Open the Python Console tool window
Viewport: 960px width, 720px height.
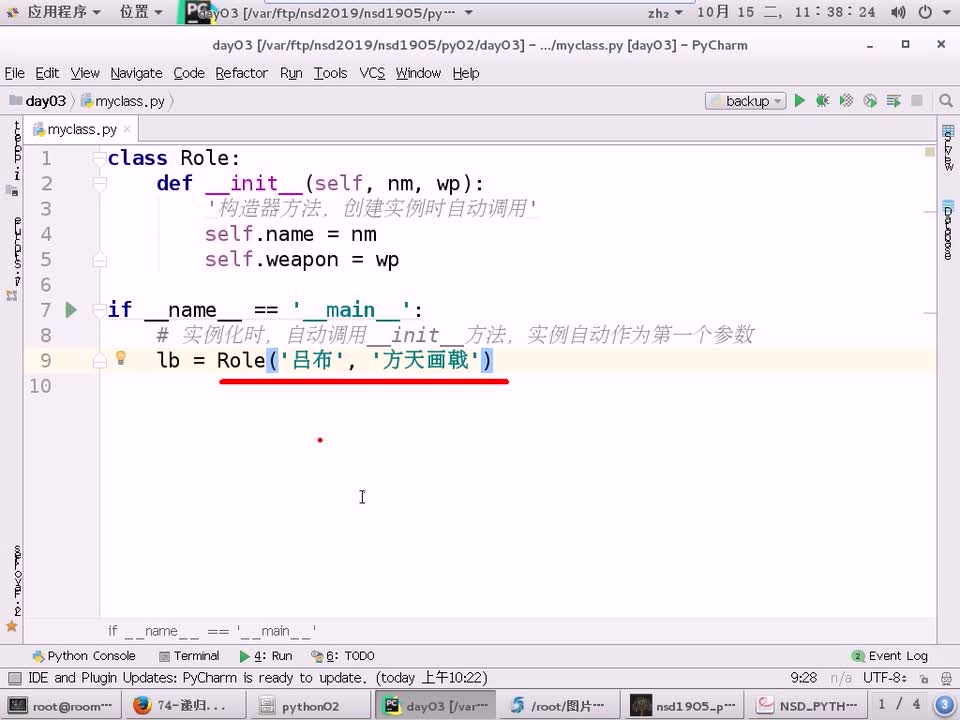pos(84,656)
